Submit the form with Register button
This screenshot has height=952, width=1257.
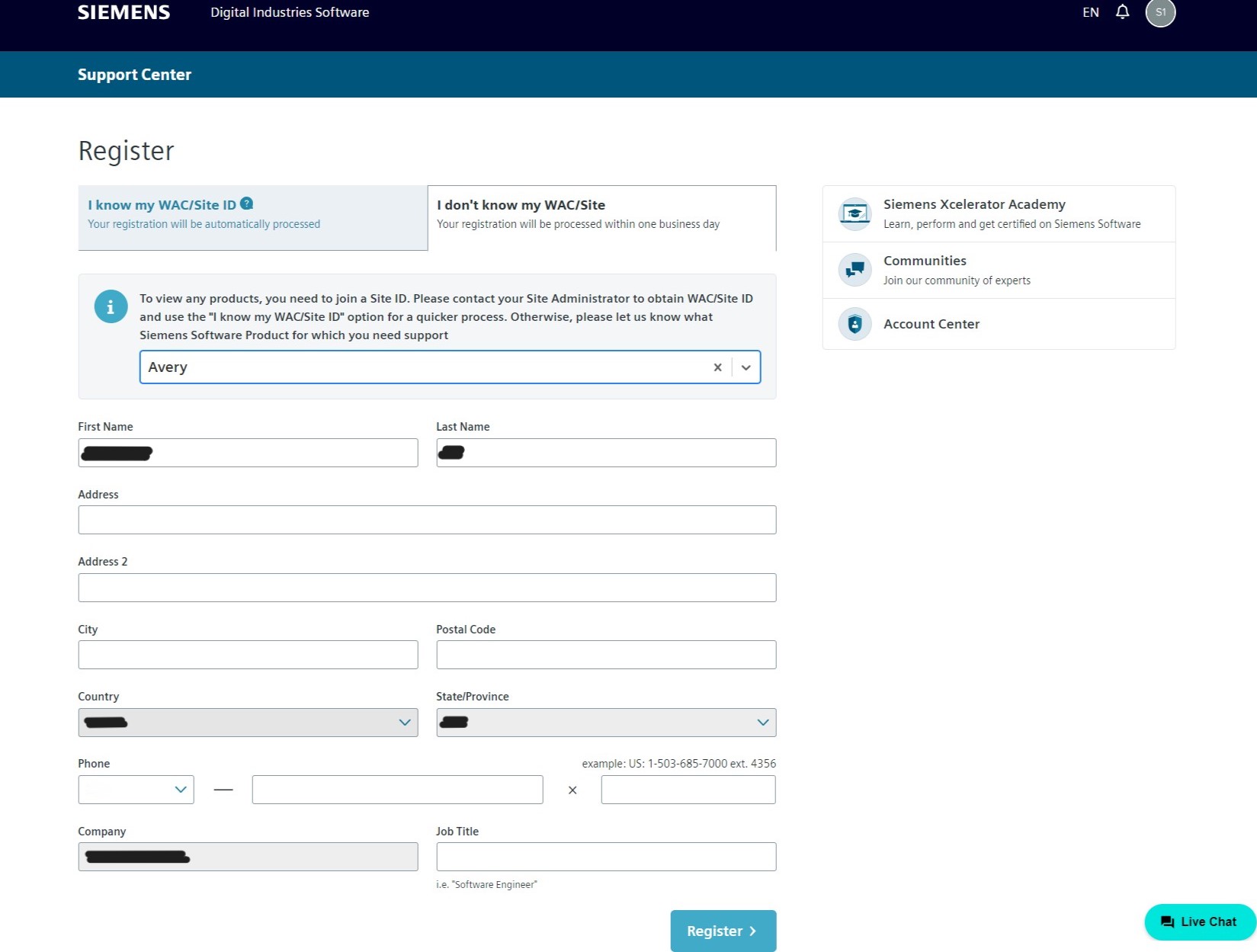(x=723, y=931)
